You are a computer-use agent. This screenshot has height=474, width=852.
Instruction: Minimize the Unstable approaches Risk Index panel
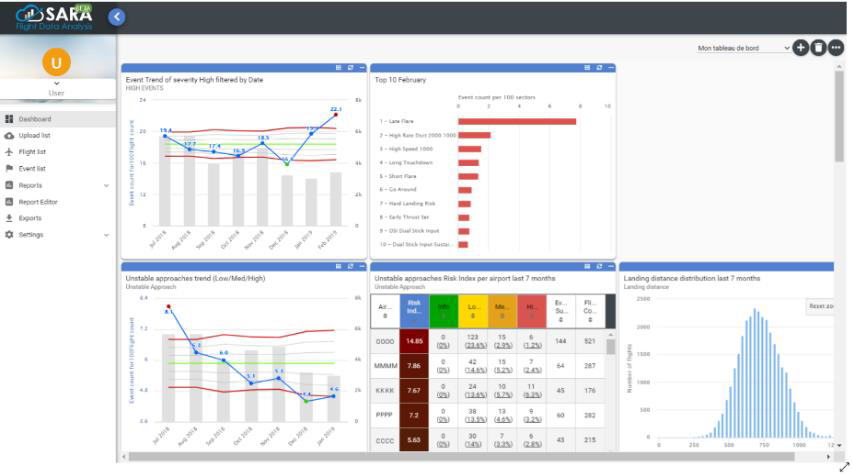click(x=609, y=266)
